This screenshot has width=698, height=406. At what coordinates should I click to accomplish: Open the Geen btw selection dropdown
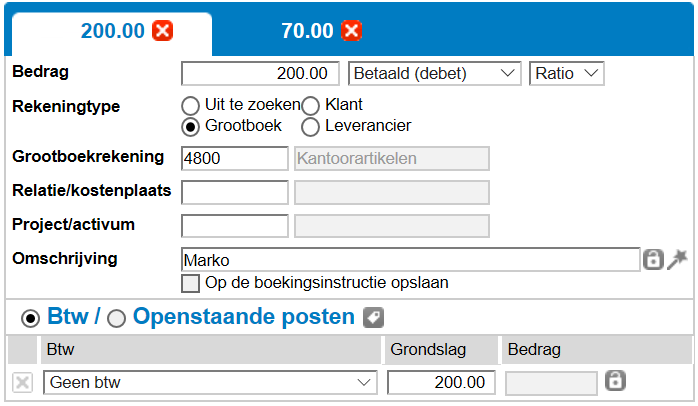(210, 382)
